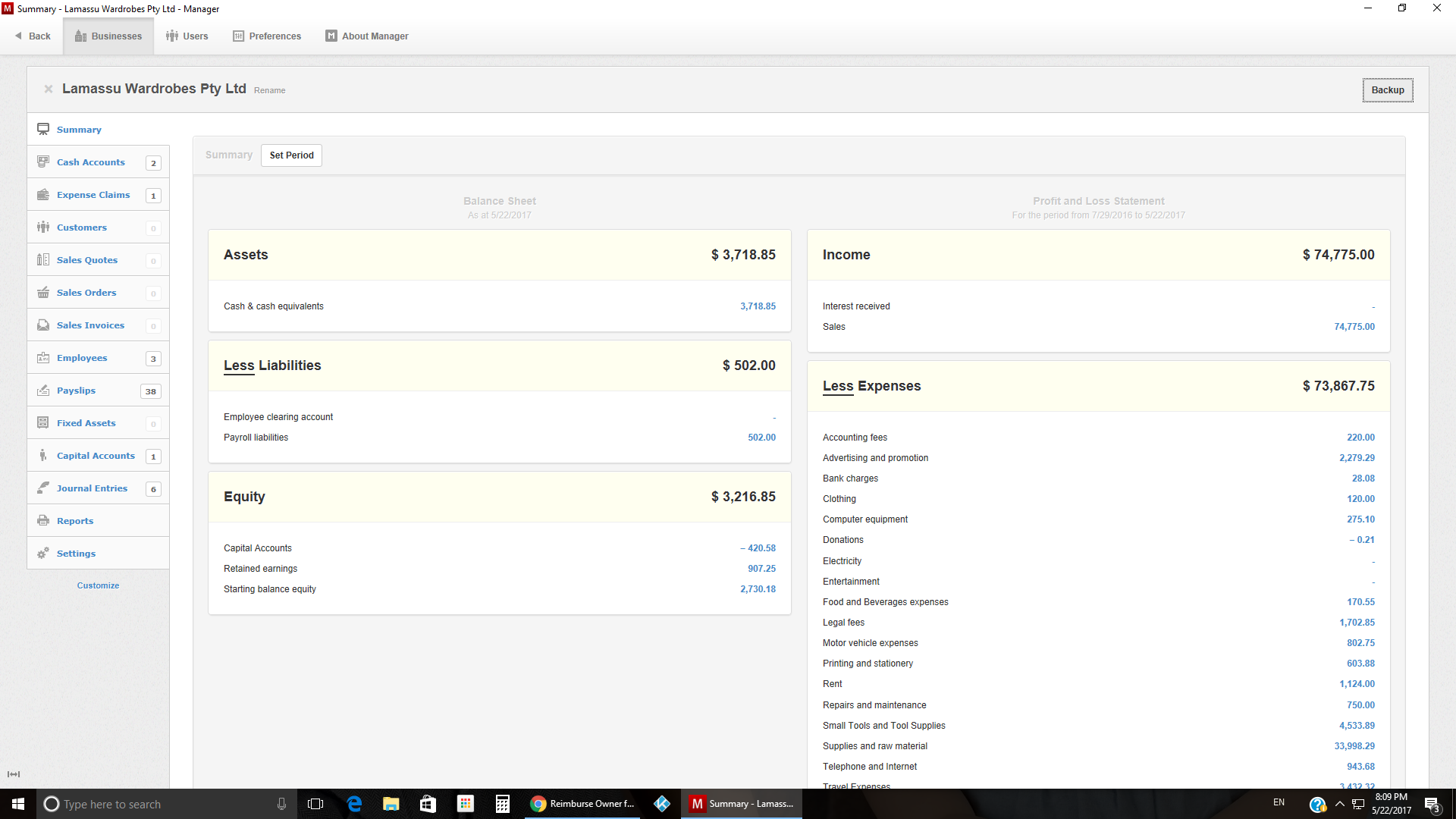Open the Businesses tab
The width and height of the screenshot is (1456, 819).
(108, 36)
